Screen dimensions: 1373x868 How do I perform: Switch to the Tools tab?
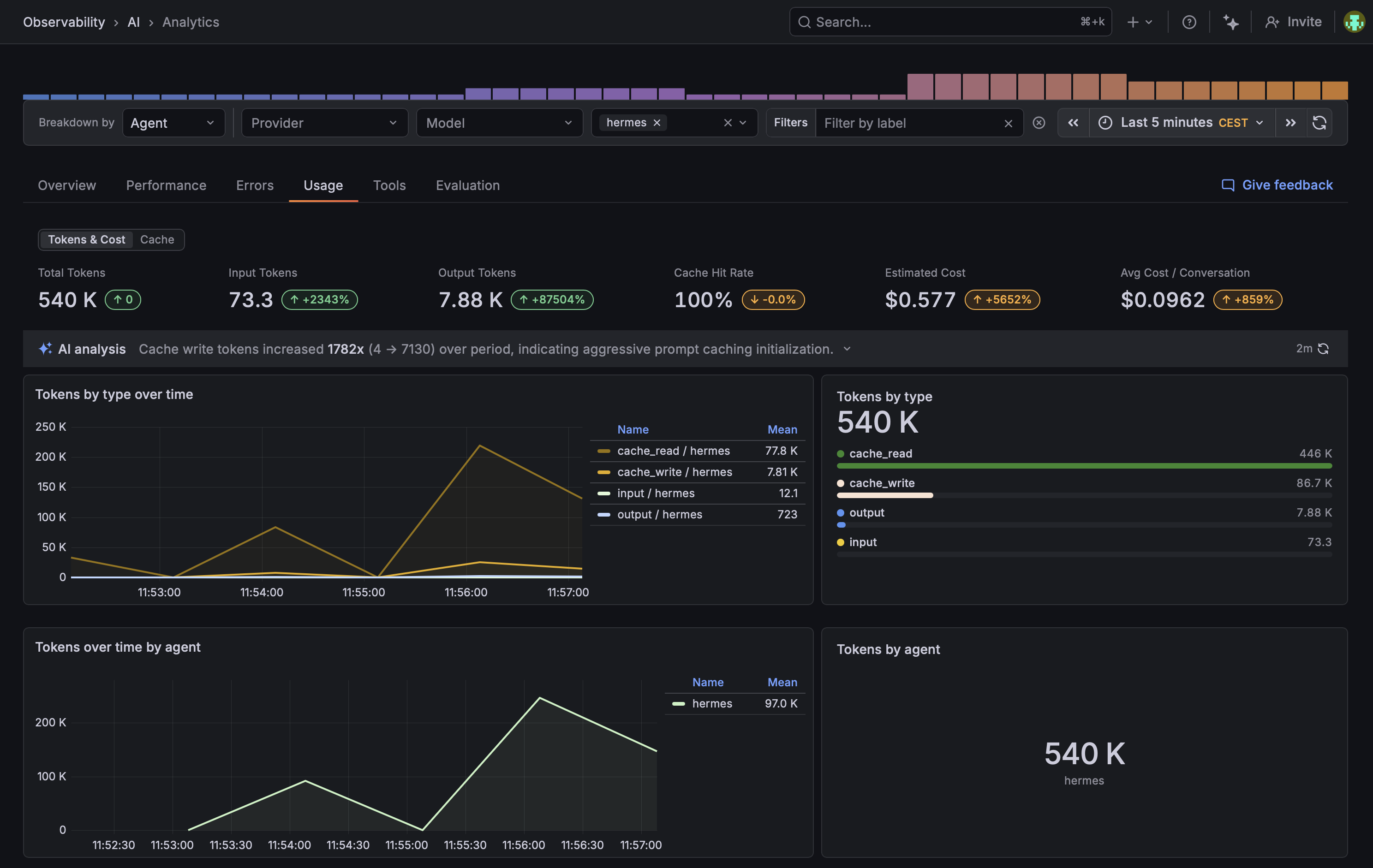[389, 185]
